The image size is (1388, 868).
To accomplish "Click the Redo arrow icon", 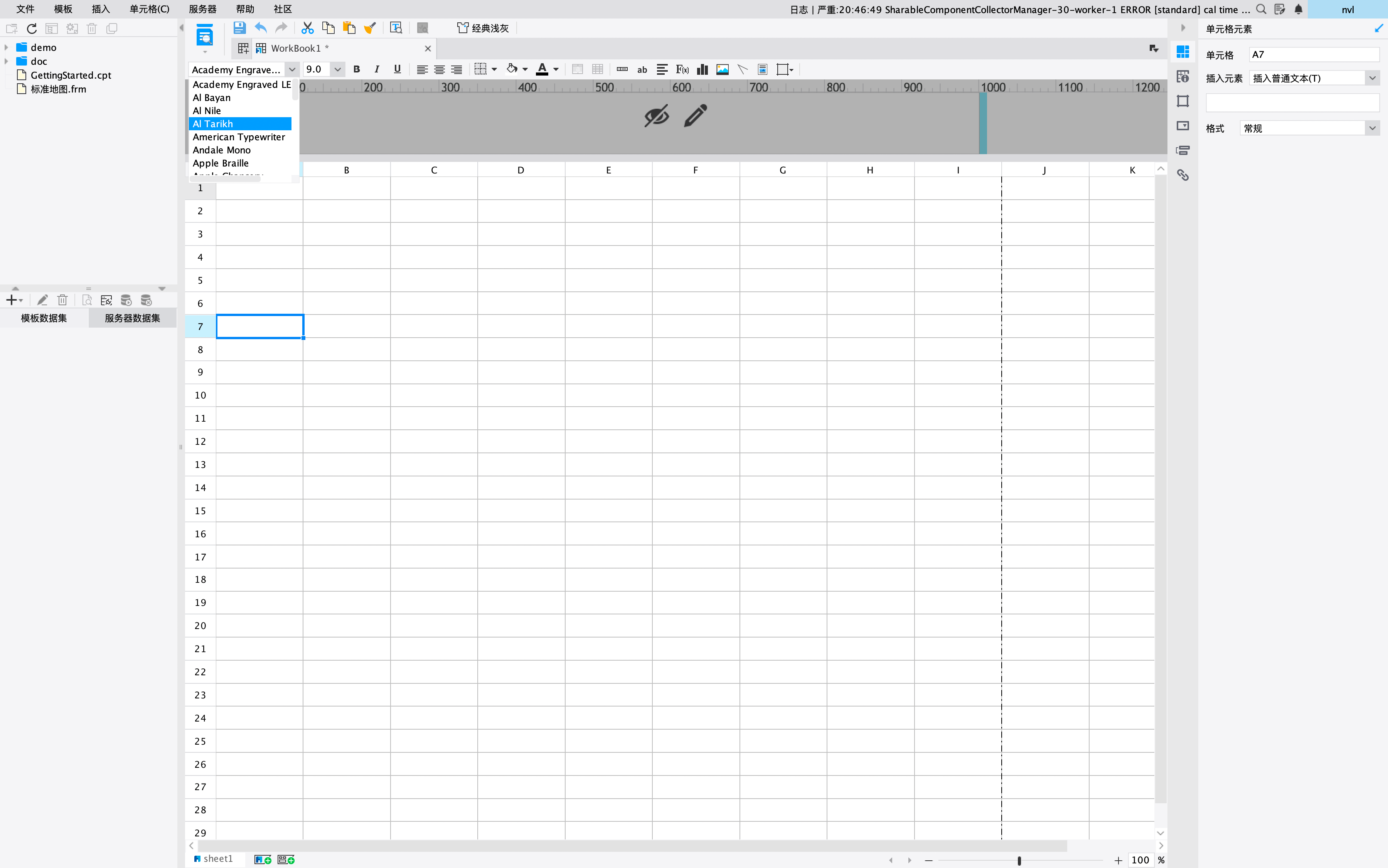I will [x=281, y=27].
